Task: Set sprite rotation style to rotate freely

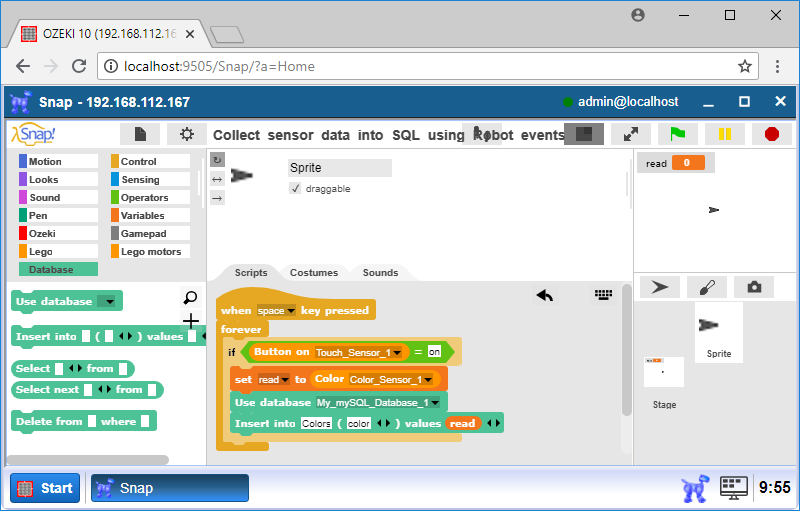Action: tap(217, 160)
